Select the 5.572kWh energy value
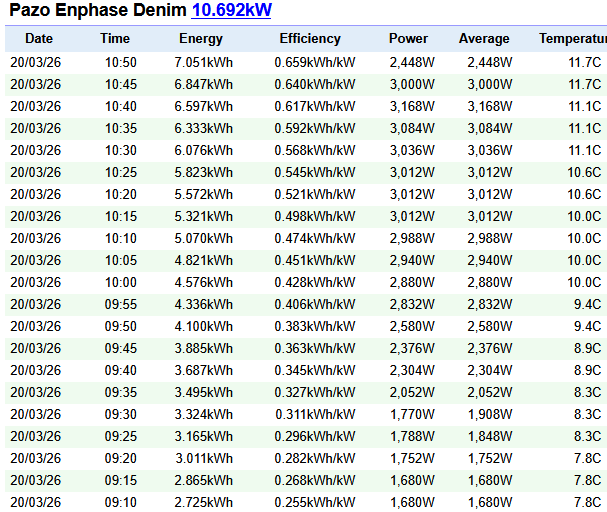607x512 pixels. tap(204, 194)
